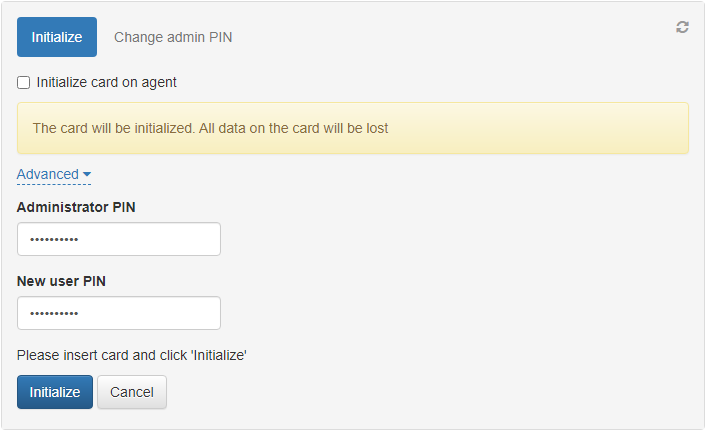Click the 'Please insert card' instruction text

[132, 355]
